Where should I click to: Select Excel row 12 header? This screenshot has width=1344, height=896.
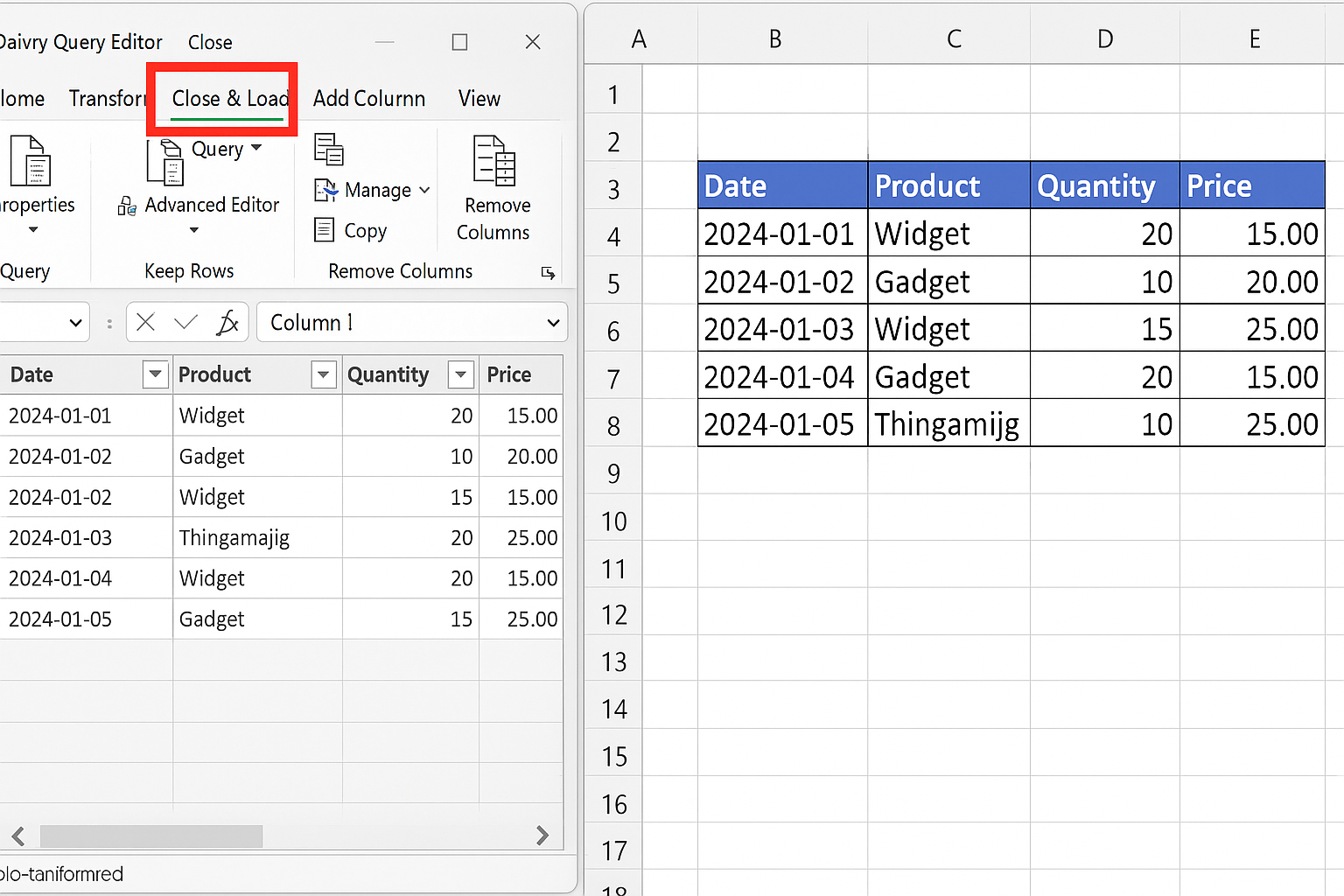(x=613, y=615)
